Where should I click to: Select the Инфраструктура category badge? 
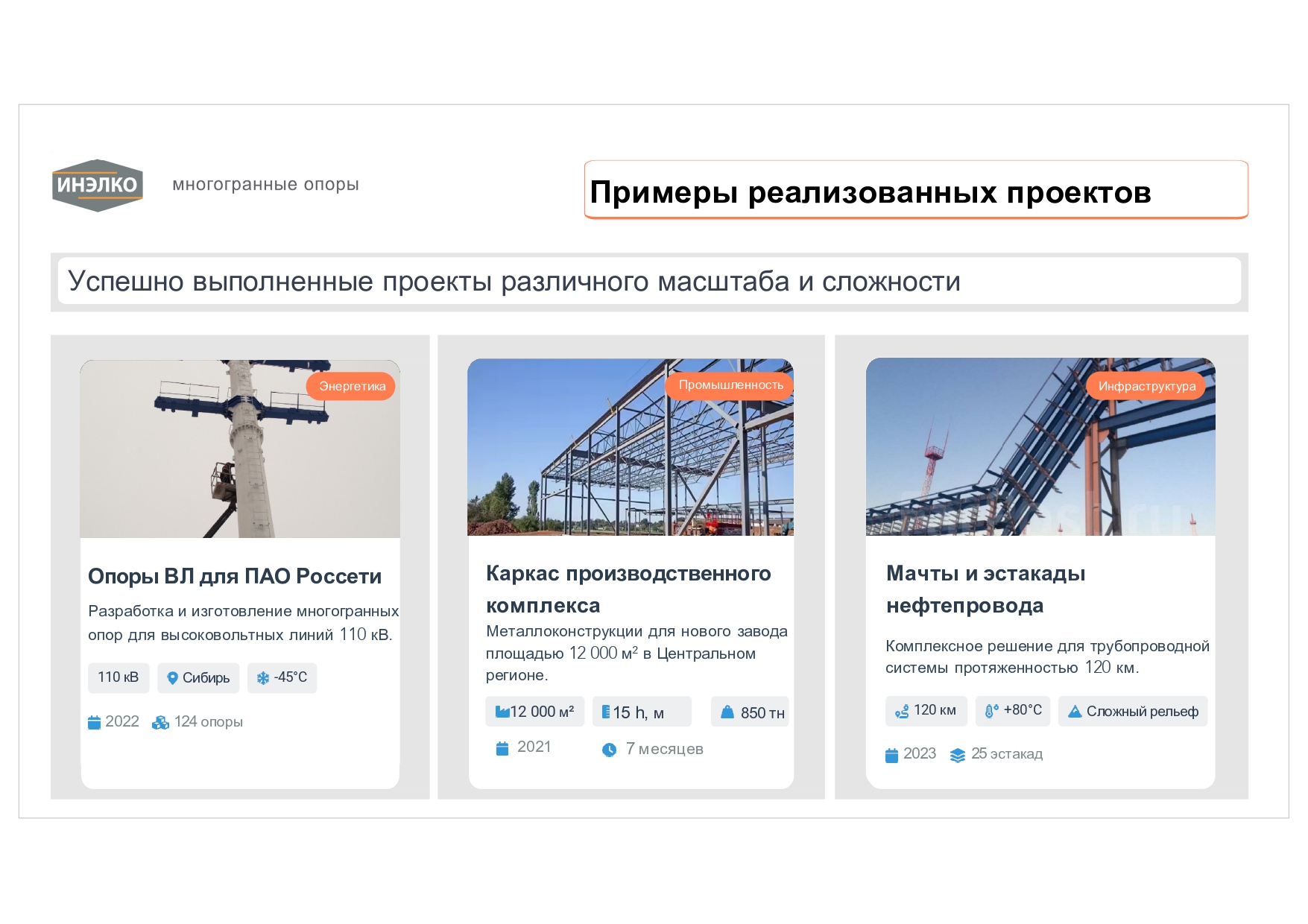[1146, 386]
